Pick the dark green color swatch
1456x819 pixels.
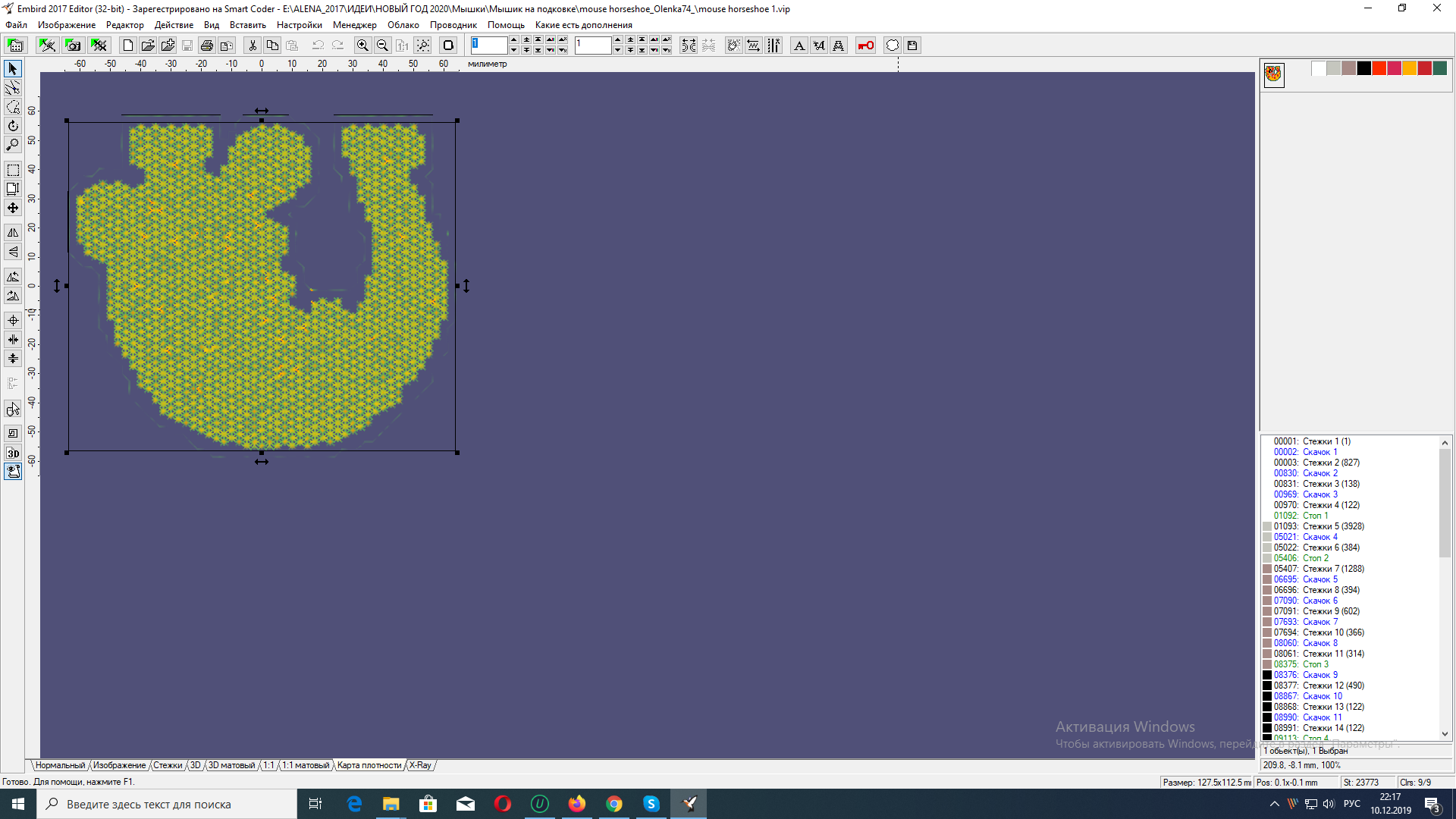[1440, 68]
